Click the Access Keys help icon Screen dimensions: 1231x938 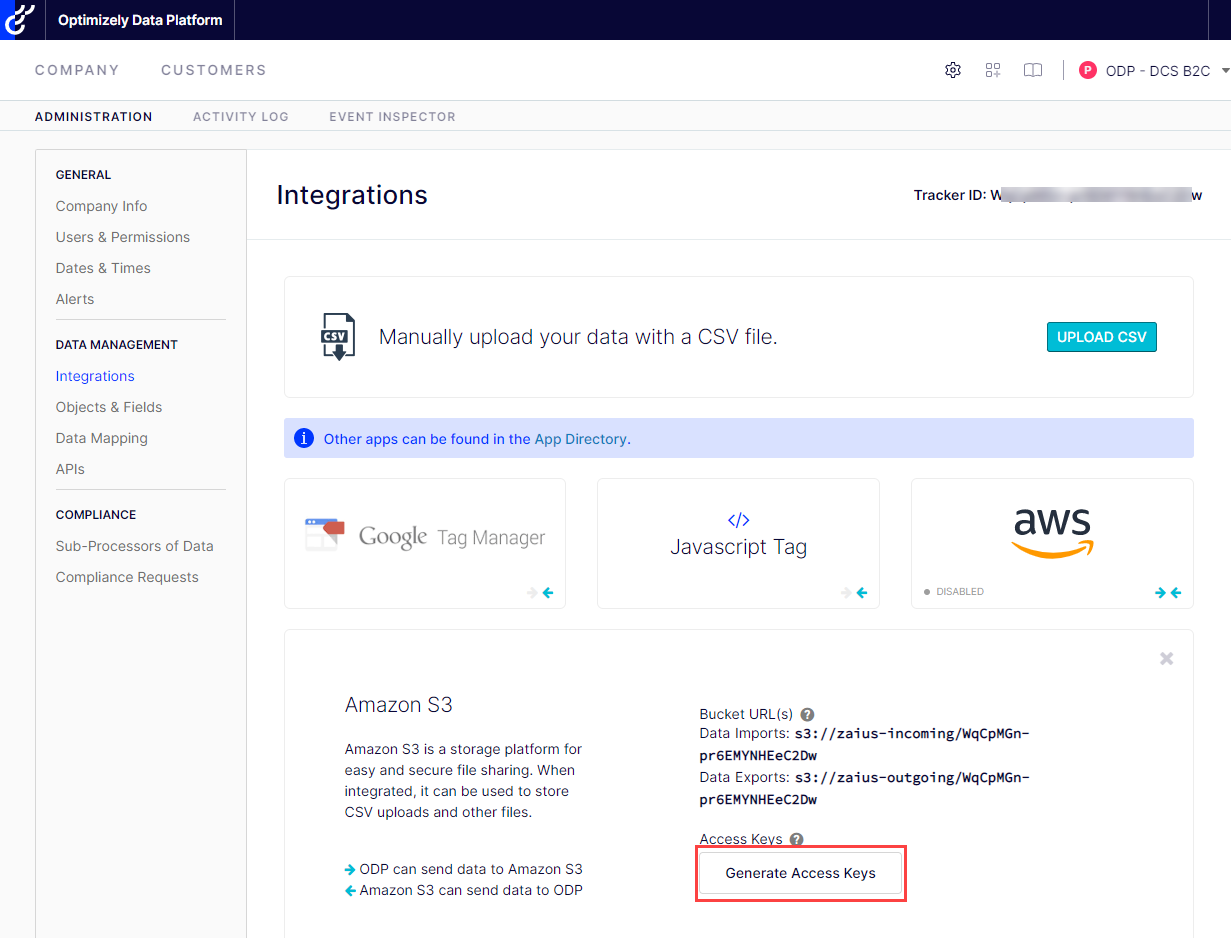[x=796, y=840]
